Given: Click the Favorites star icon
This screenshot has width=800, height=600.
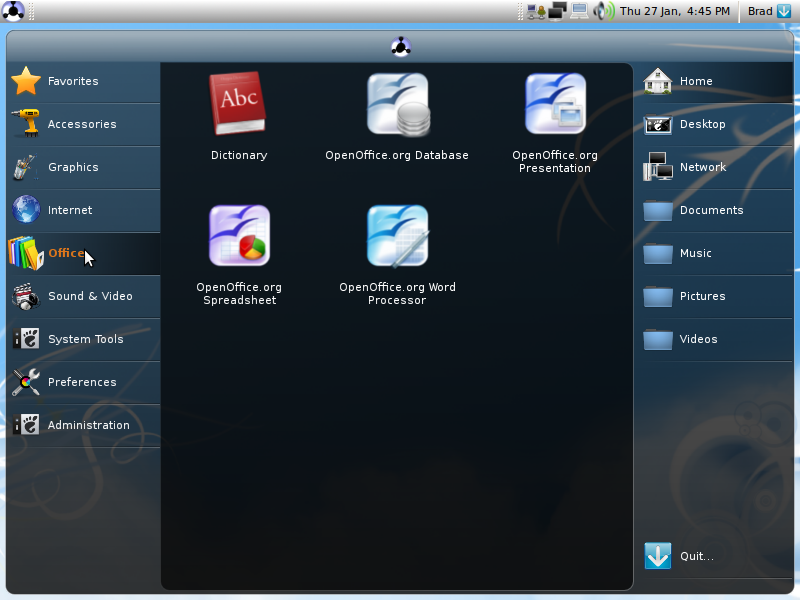Looking at the screenshot, I should tap(26, 81).
